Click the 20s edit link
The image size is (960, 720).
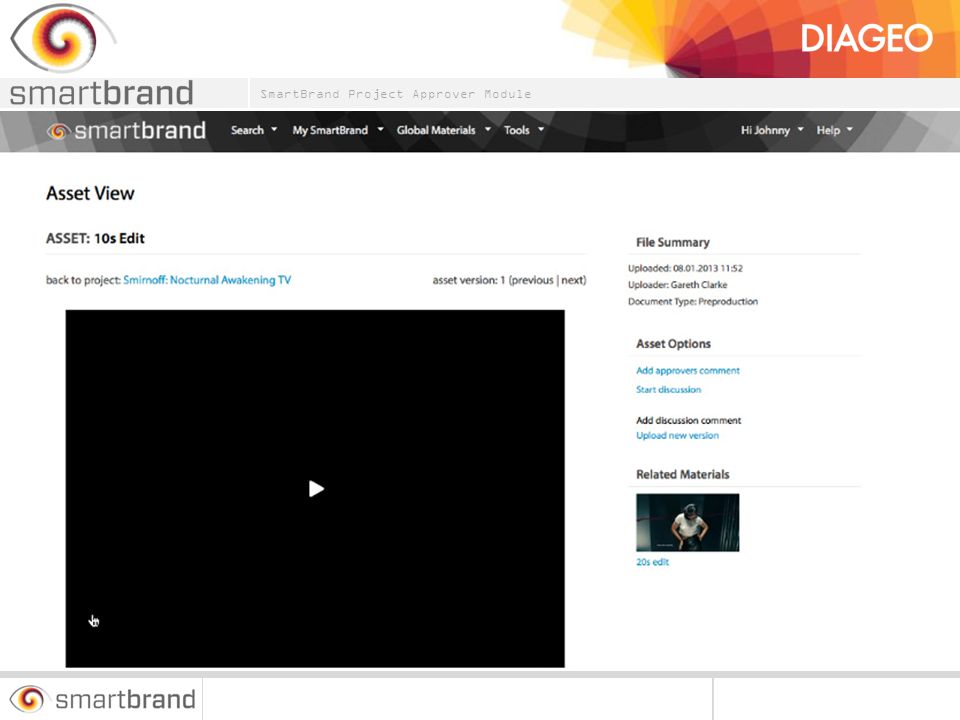(652, 562)
